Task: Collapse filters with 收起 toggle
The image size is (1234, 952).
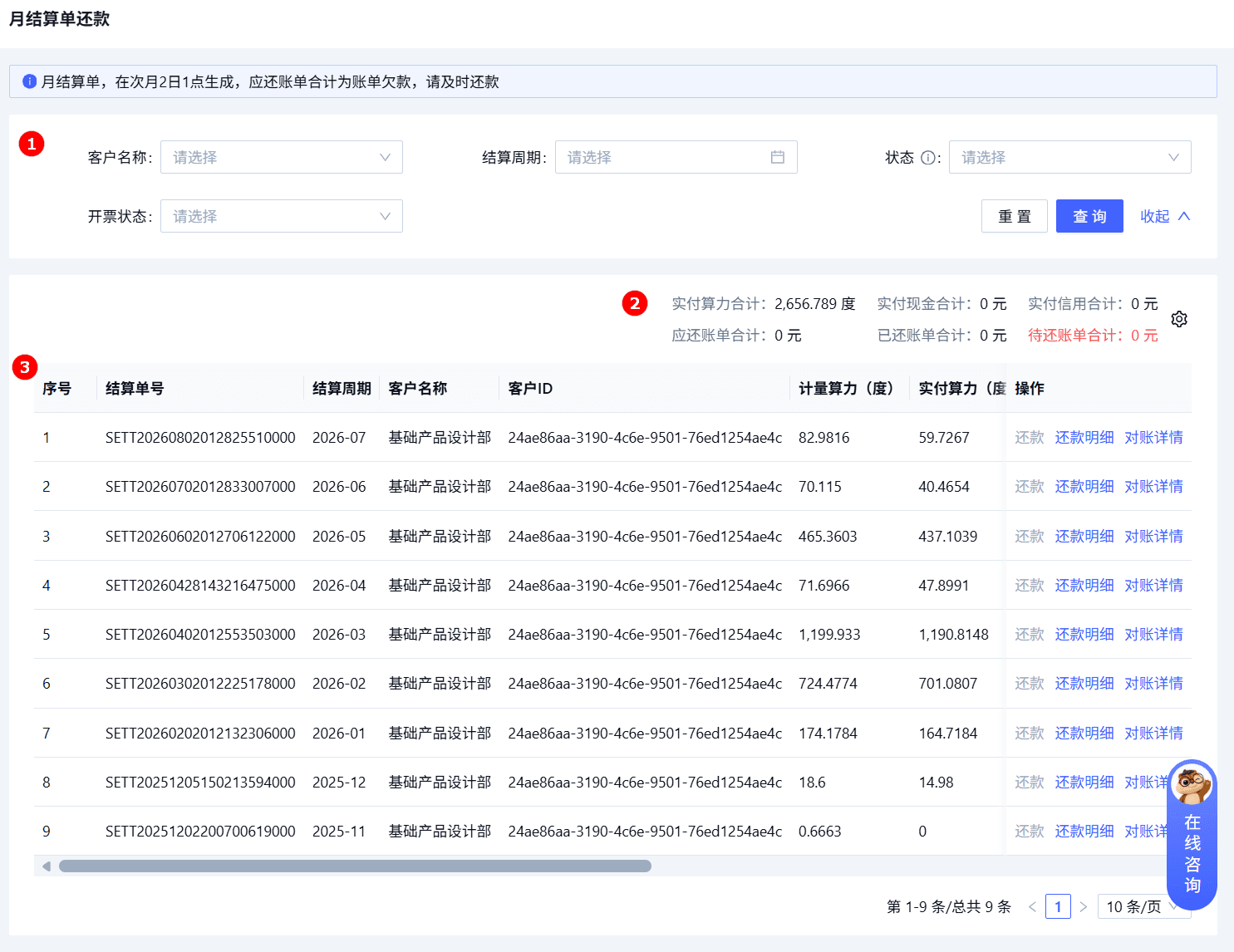Action: point(1165,216)
